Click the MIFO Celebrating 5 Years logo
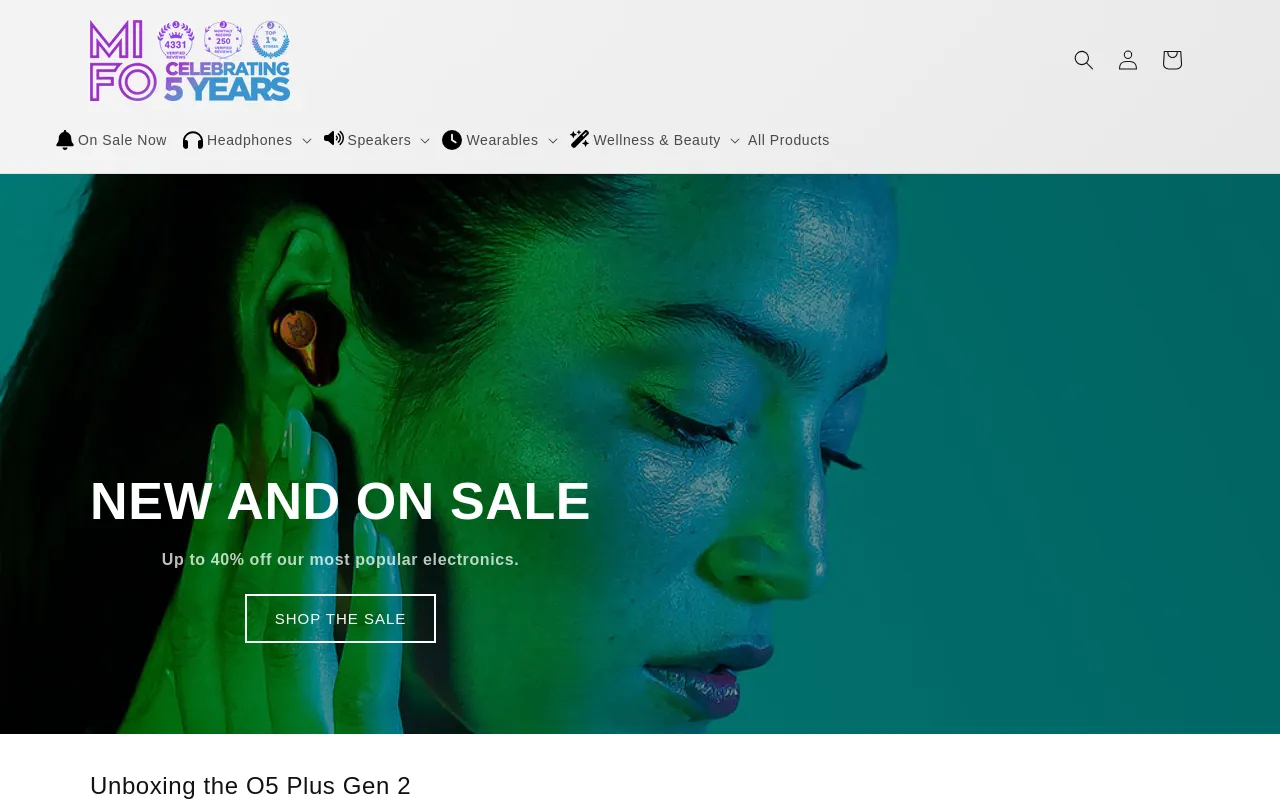 tap(190, 61)
